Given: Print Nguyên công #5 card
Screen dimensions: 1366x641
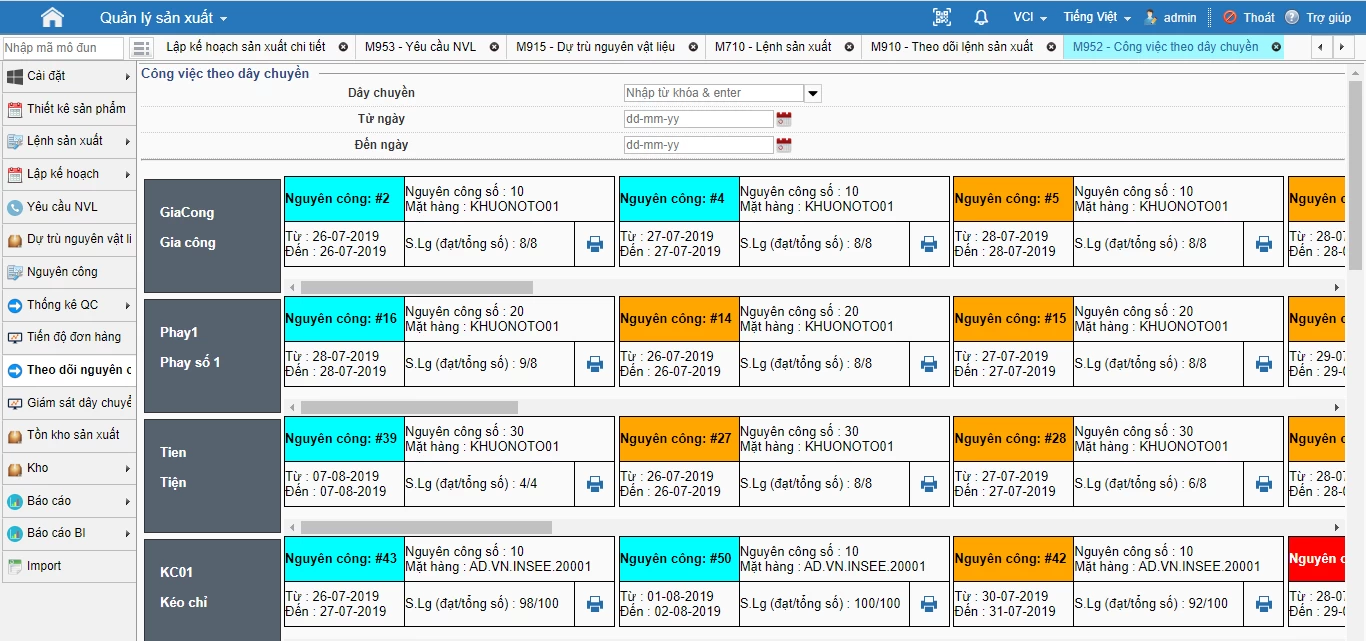Looking at the screenshot, I should 1264,243.
